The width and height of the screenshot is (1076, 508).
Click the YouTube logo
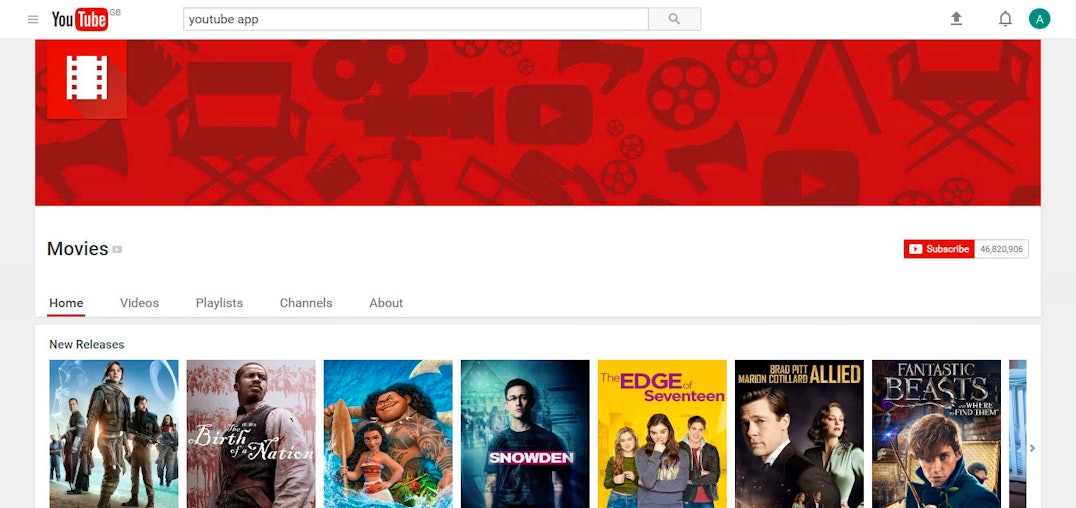pos(80,19)
